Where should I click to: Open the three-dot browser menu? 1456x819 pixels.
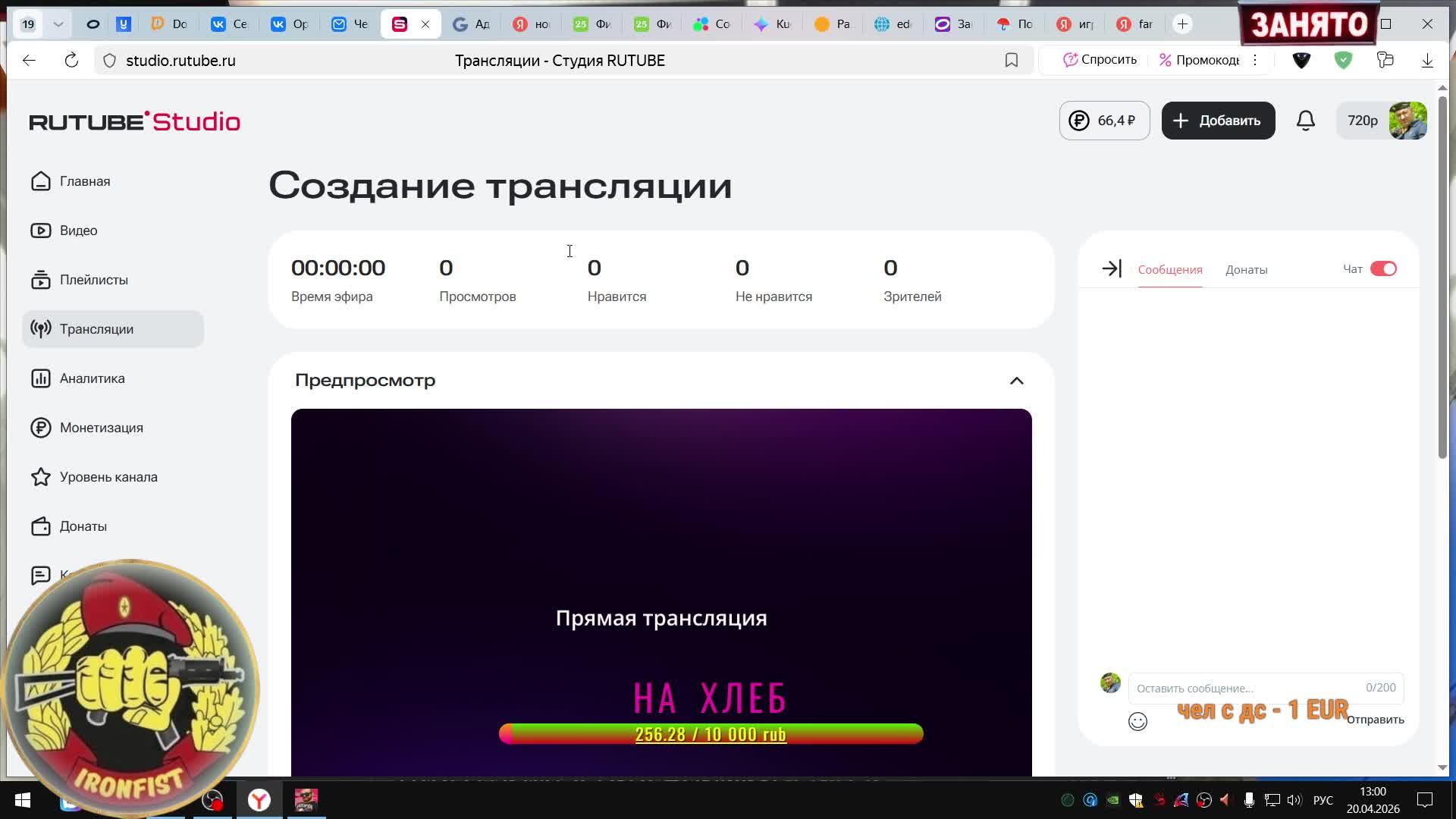(x=1254, y=60)
